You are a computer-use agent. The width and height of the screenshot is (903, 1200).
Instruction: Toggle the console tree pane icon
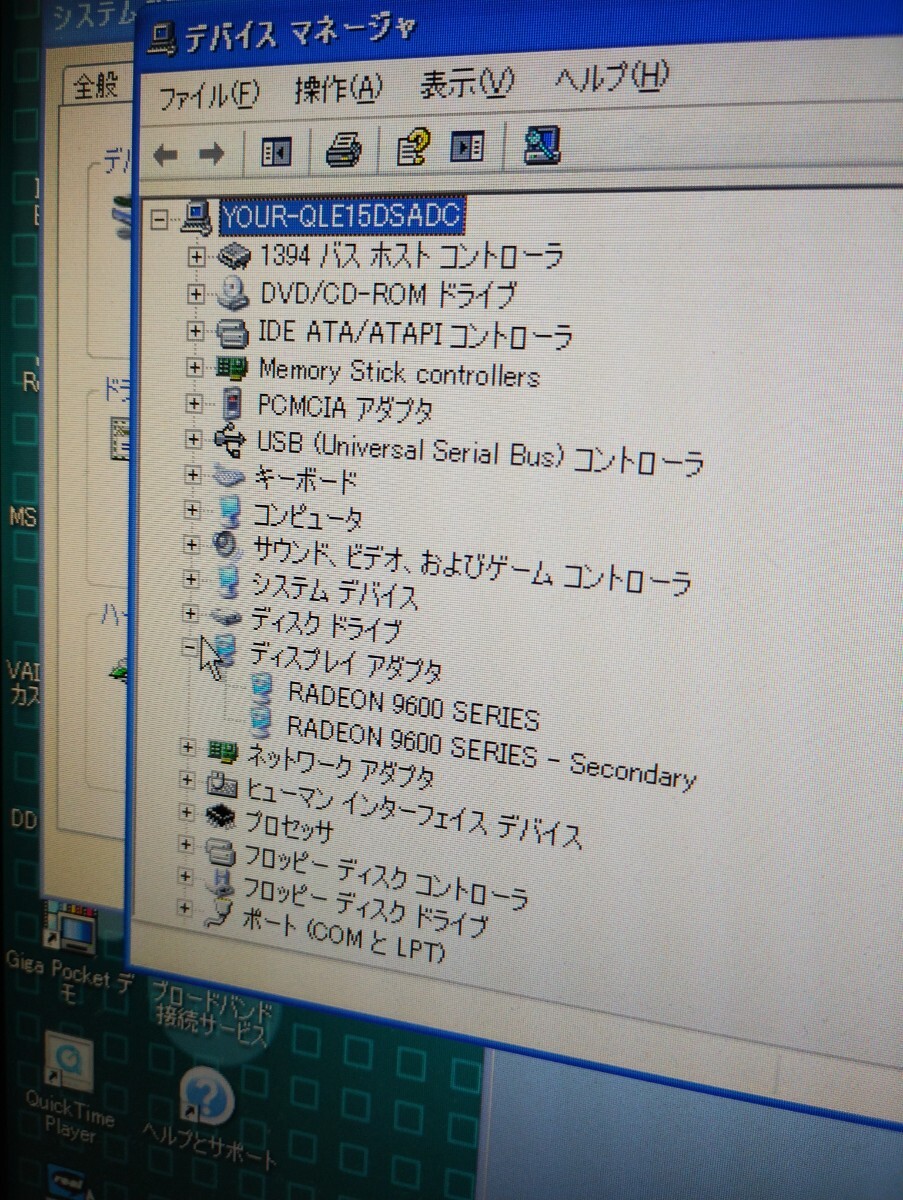tap(275, 152)
